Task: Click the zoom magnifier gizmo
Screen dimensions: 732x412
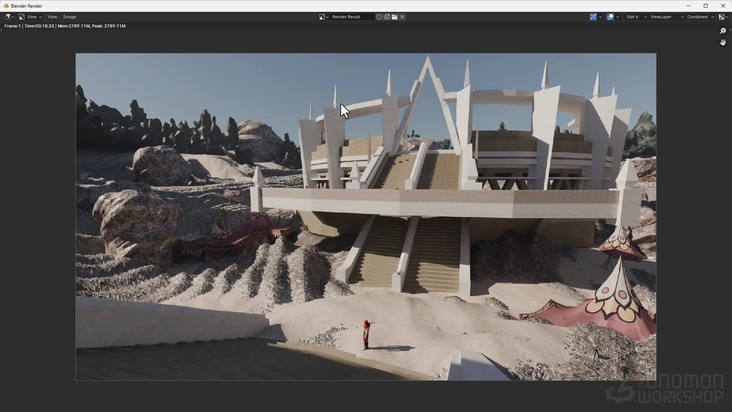Action: [x=723, y=31]
